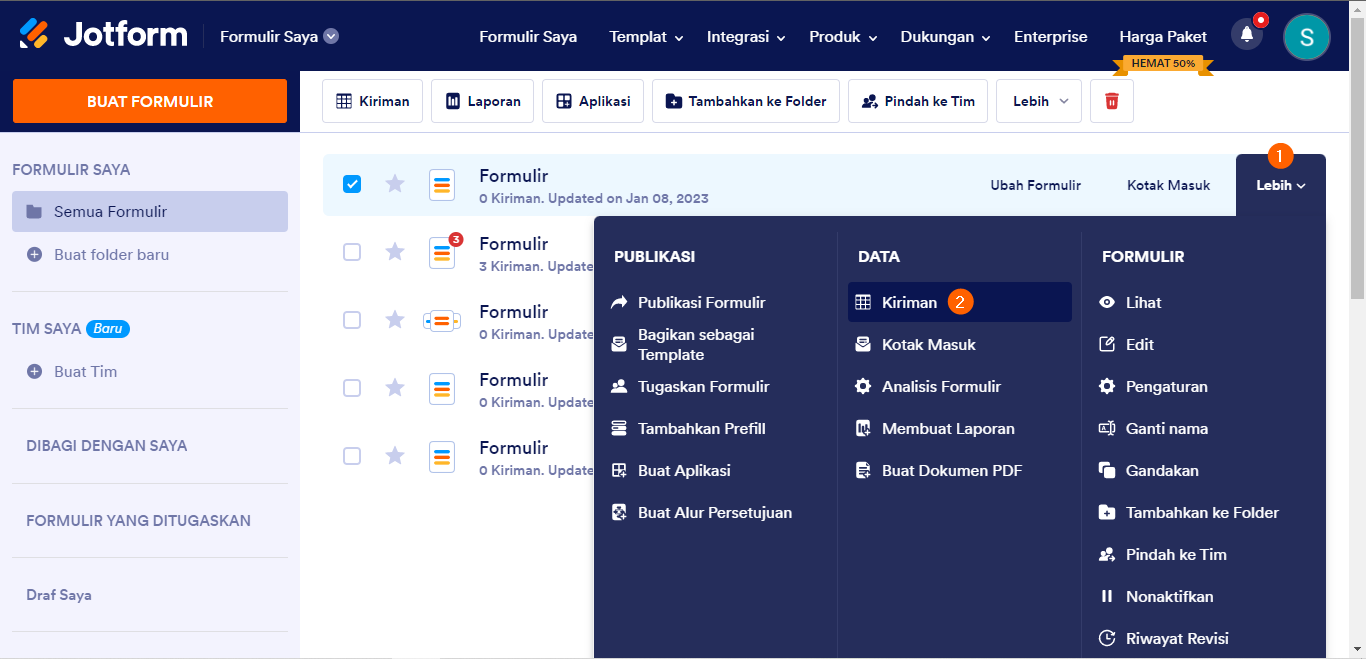Click the Ubah Formulir link

point(1035,185)
